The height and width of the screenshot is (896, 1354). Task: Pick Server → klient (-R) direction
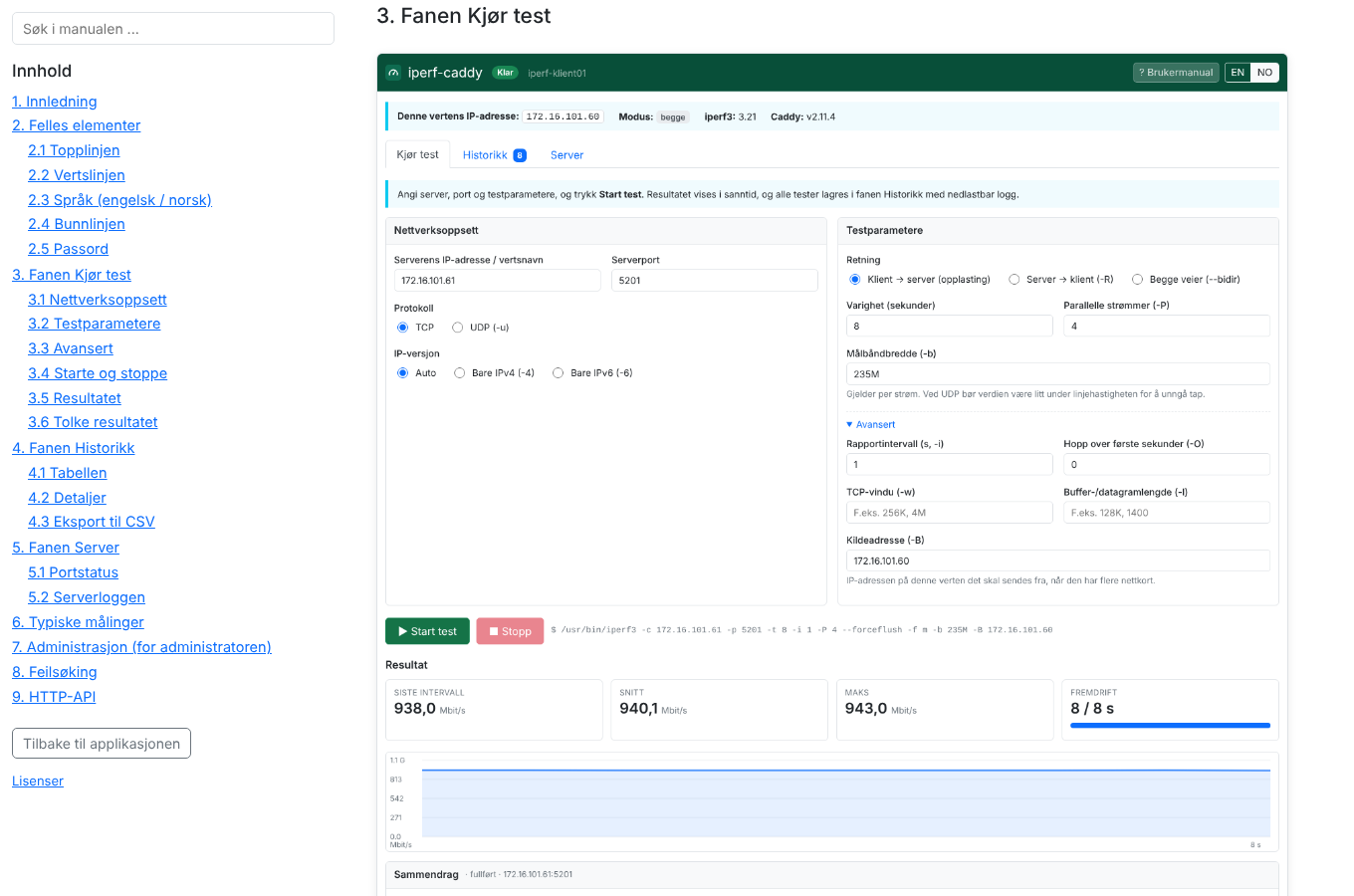coord(1015,280)
